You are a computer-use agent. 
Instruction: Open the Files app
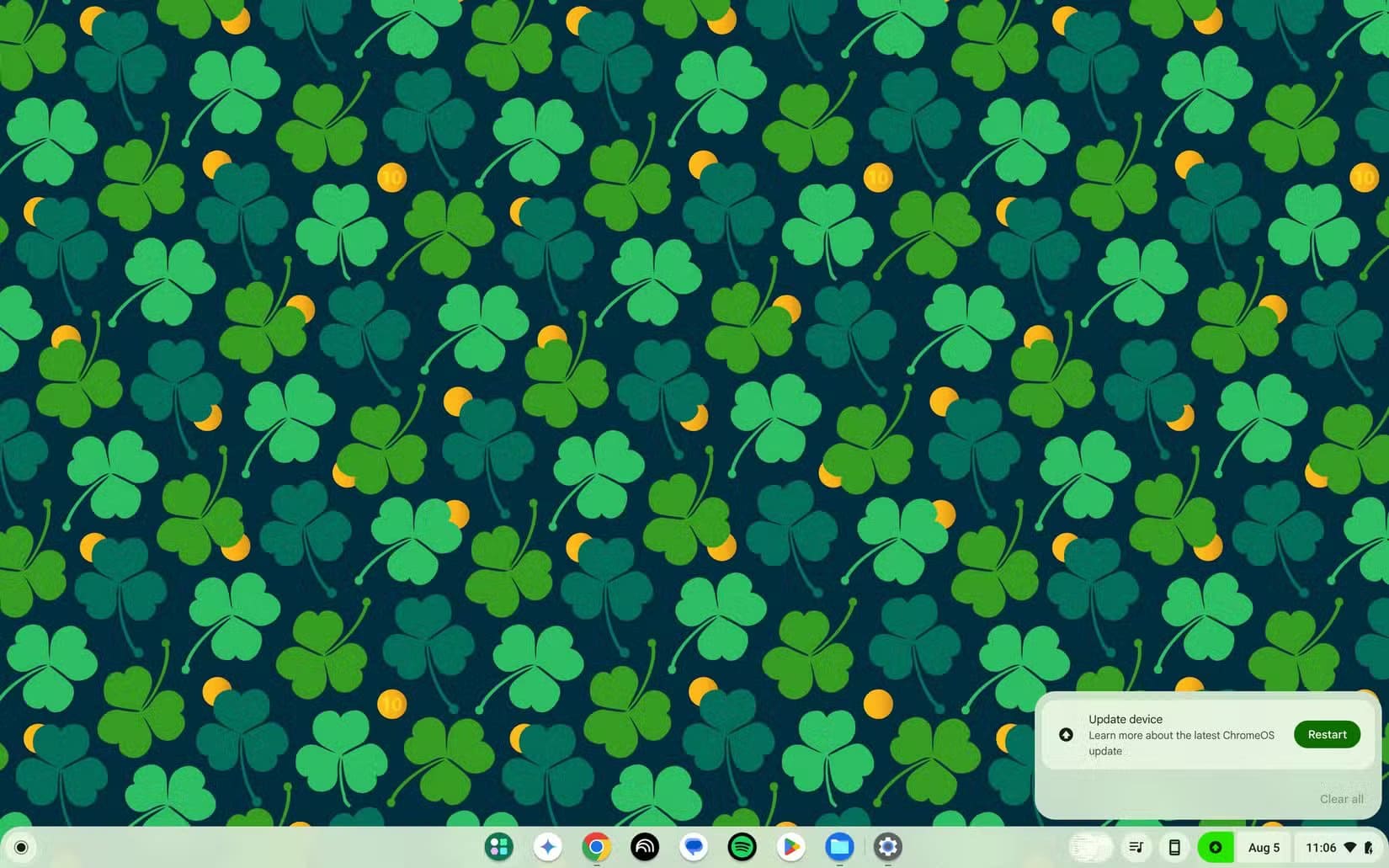click(838, 847)
